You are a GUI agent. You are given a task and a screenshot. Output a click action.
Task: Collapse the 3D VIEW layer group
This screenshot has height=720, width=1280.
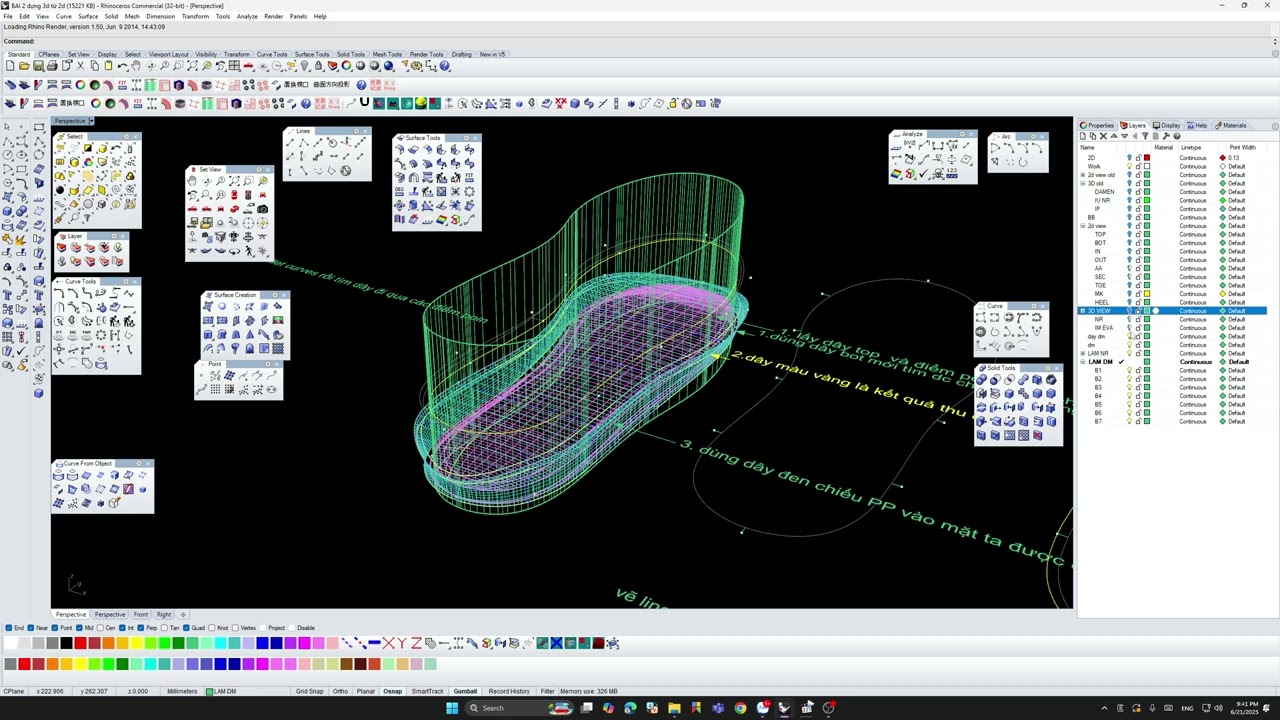(1083, 311)
